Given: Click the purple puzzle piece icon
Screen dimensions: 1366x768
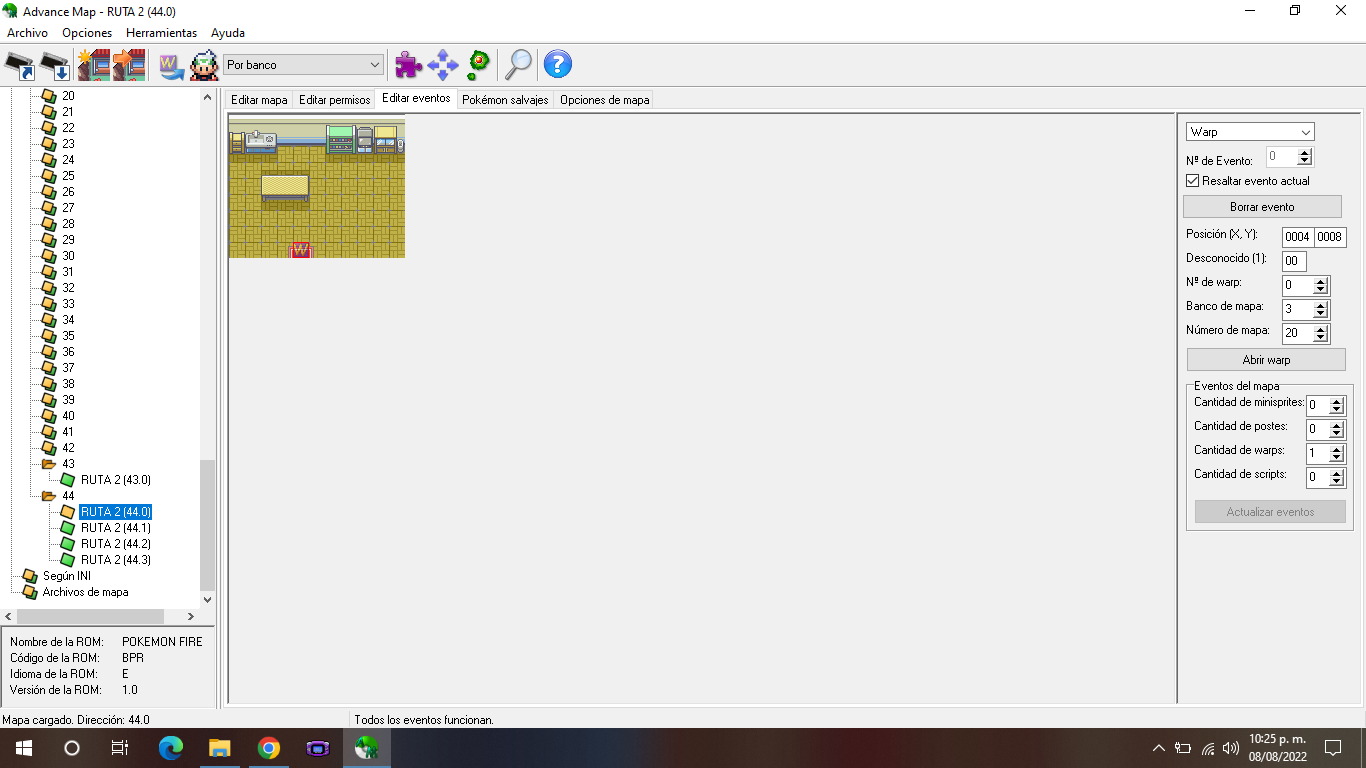Looking at the screenshot, I should coord(408,65).
